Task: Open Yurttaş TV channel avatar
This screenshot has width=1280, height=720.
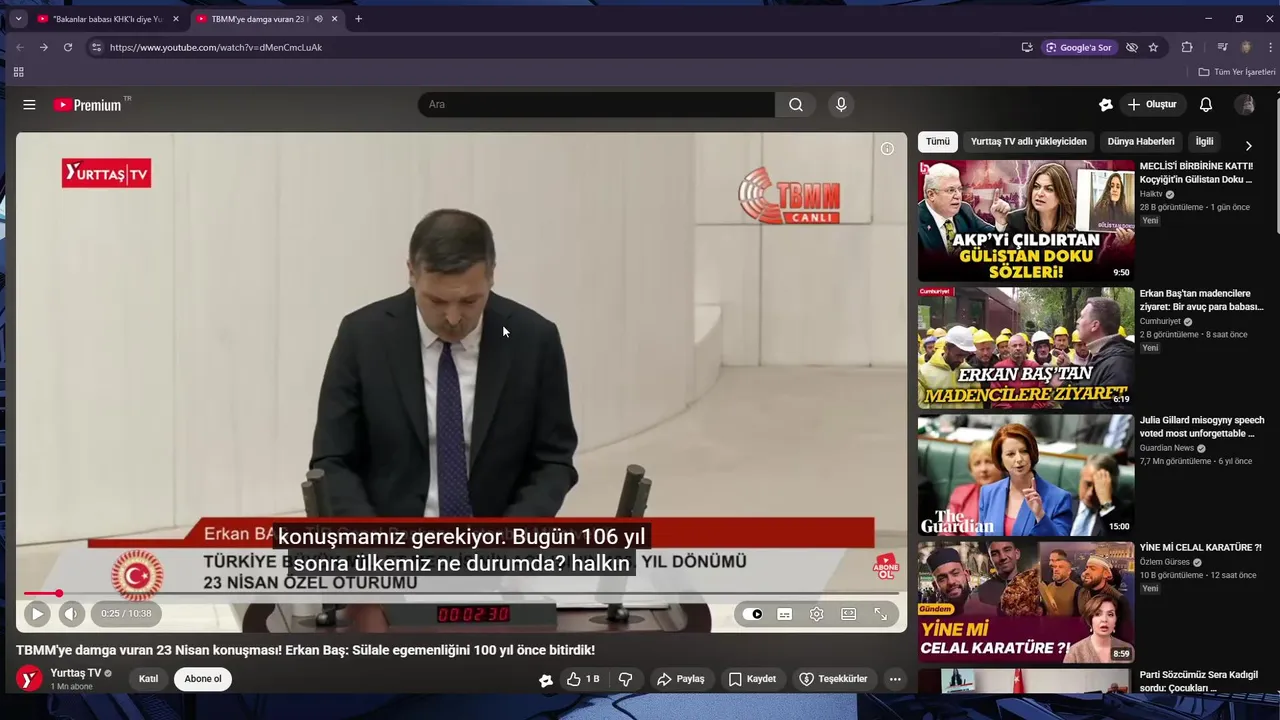Action: point(30,679)
